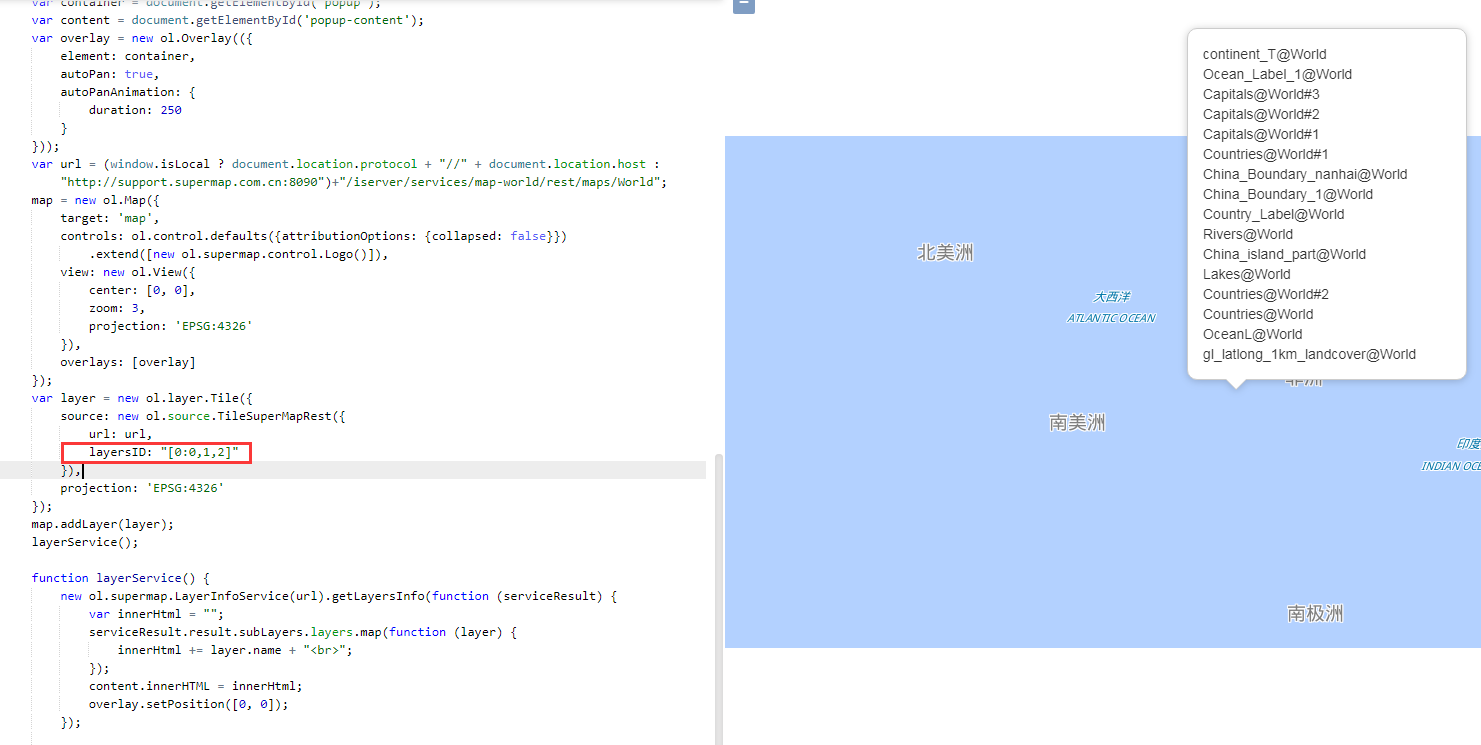Click the ATLANTIC OCEAN map label
Screen dimensions: 1481x745
1110,318
